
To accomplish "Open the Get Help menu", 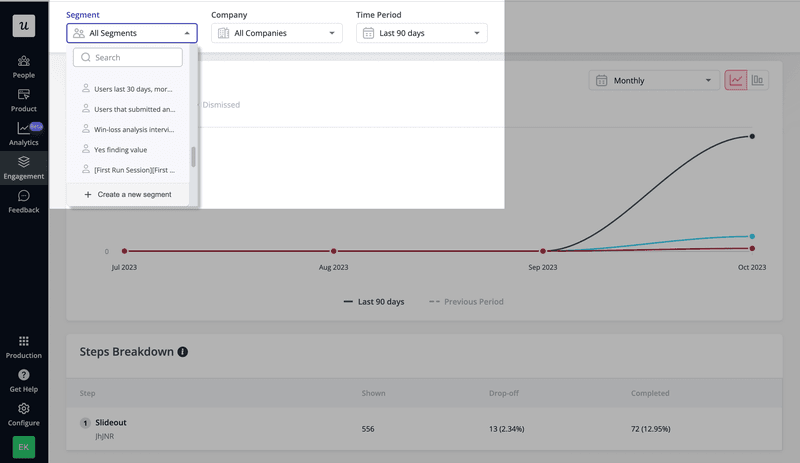I will pyautogui.click(x=23, y=381).
